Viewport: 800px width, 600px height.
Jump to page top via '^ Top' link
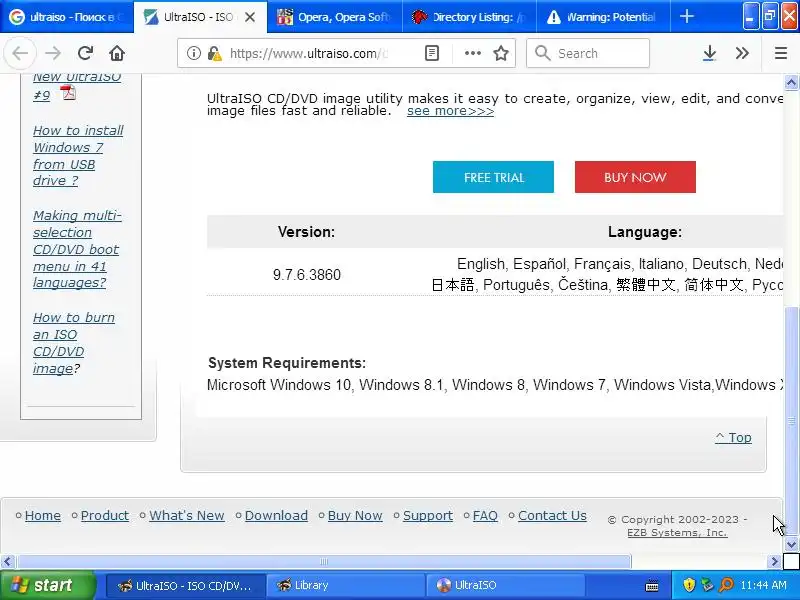(733, 437)
